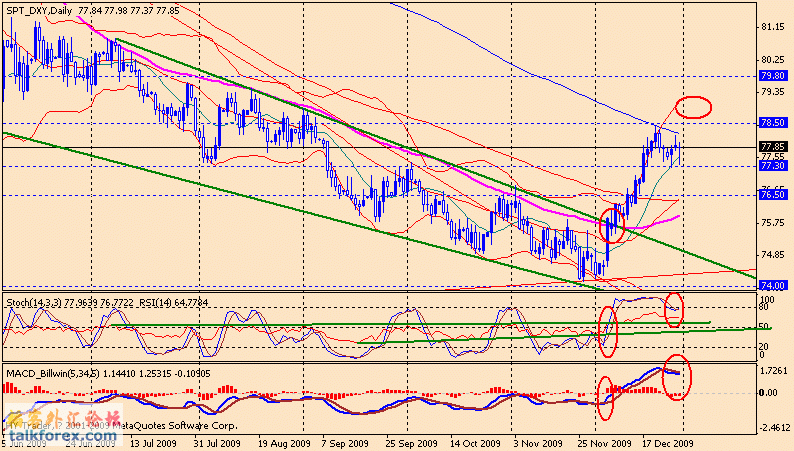
Task: Select the 79.80 blue price level label
Action: tap(773, 76)
